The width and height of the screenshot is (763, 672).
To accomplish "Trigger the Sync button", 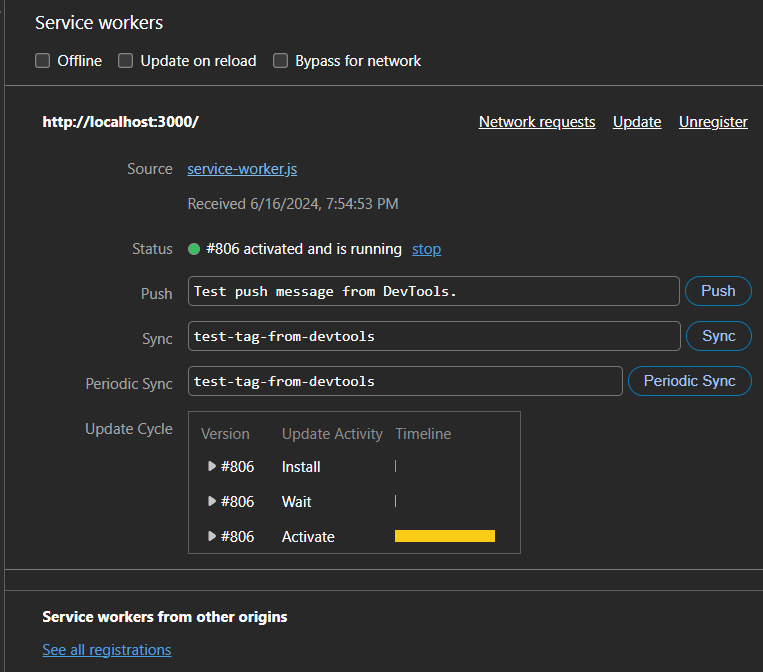I will (719, 336).
